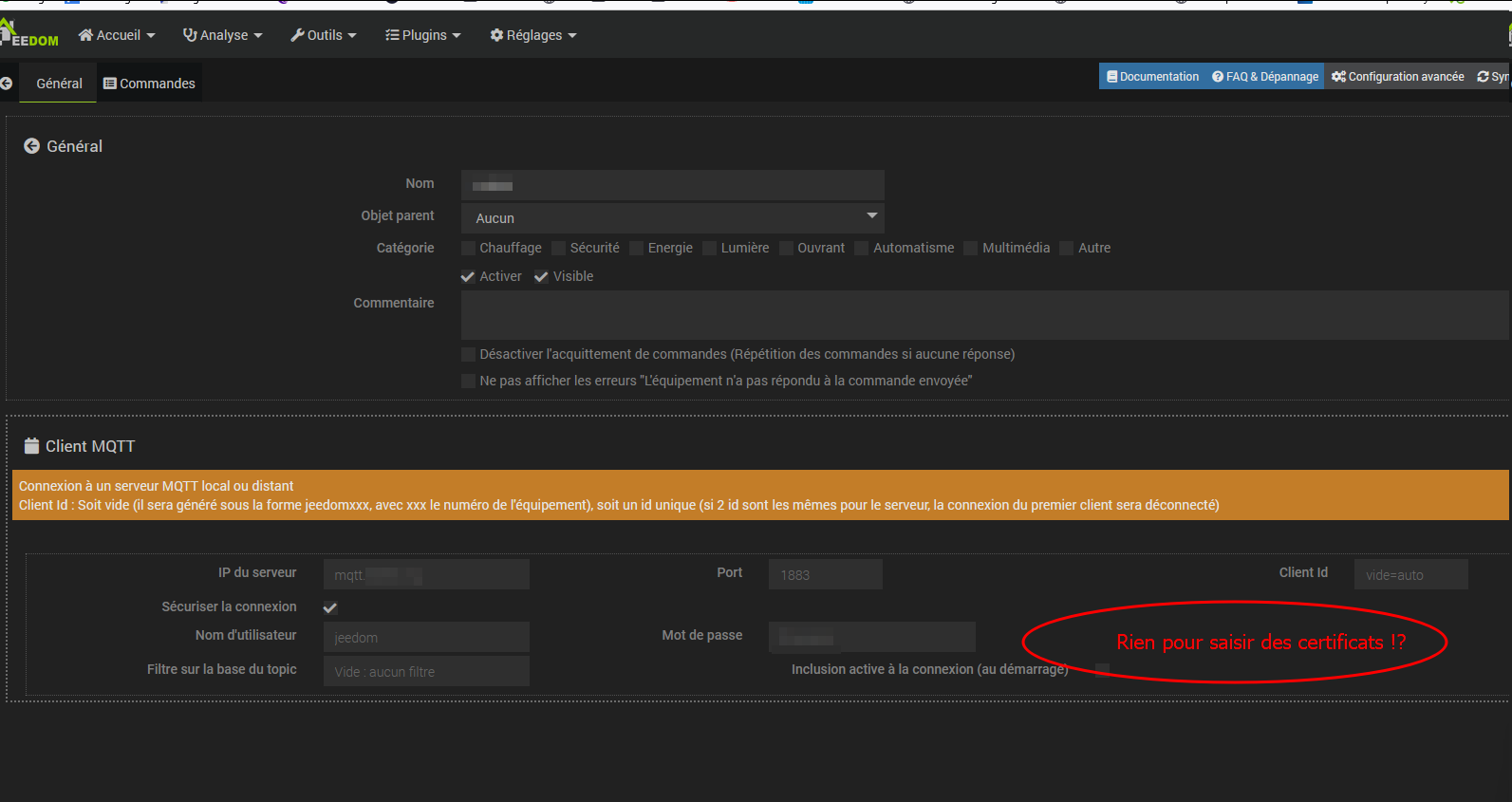The image size is (1512, 802).
Task: Open the Plugins dropdown menu
Action: (422, 35)
